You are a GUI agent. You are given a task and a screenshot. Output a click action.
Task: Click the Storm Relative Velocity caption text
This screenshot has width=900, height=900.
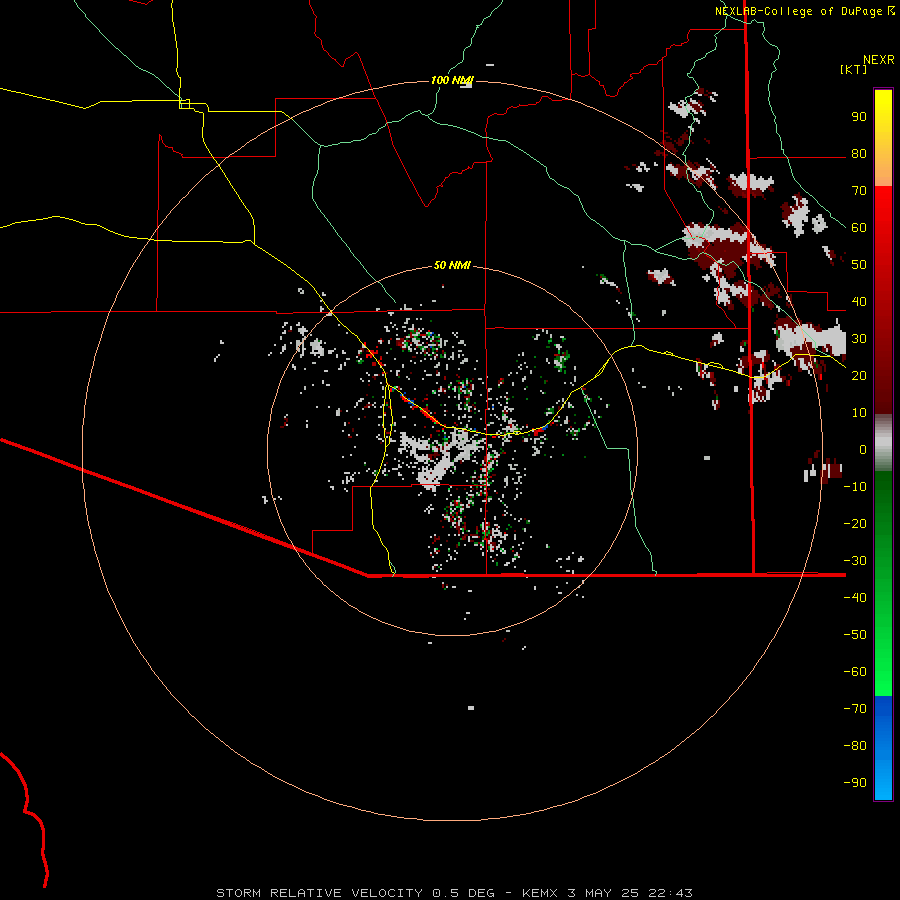[x=454, y=893]
